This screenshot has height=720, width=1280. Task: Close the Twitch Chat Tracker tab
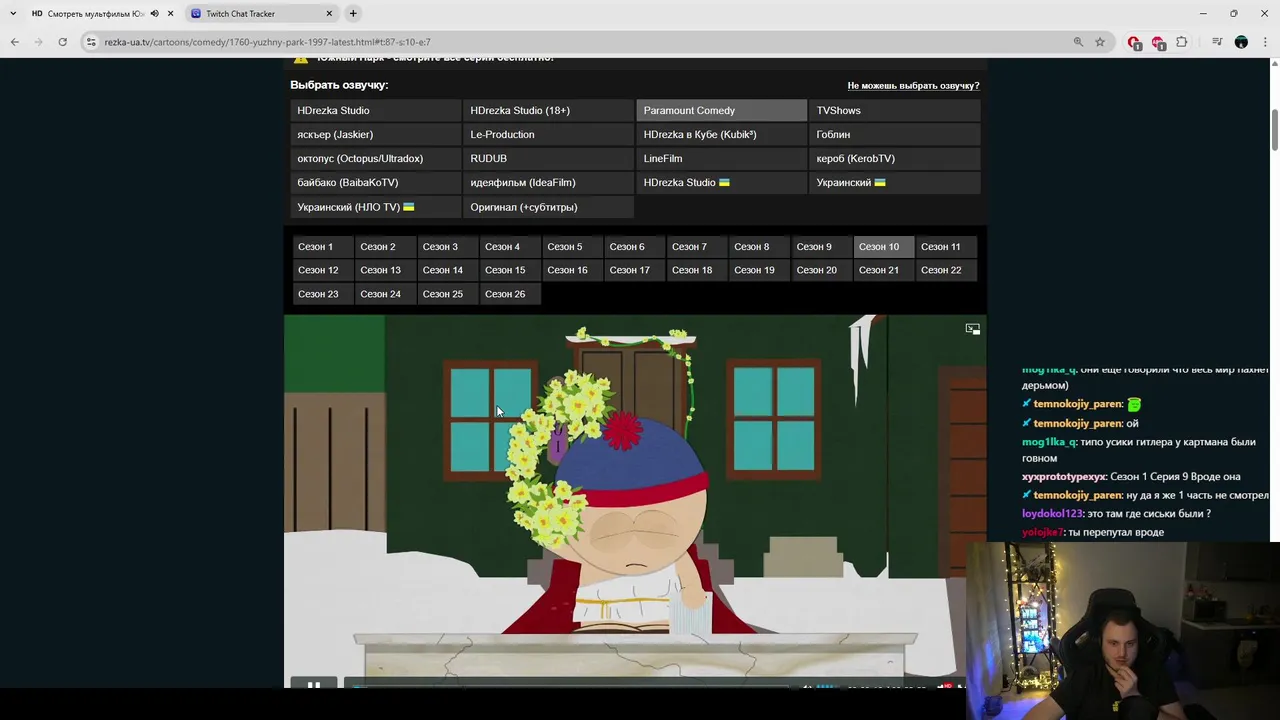[329, 13]
